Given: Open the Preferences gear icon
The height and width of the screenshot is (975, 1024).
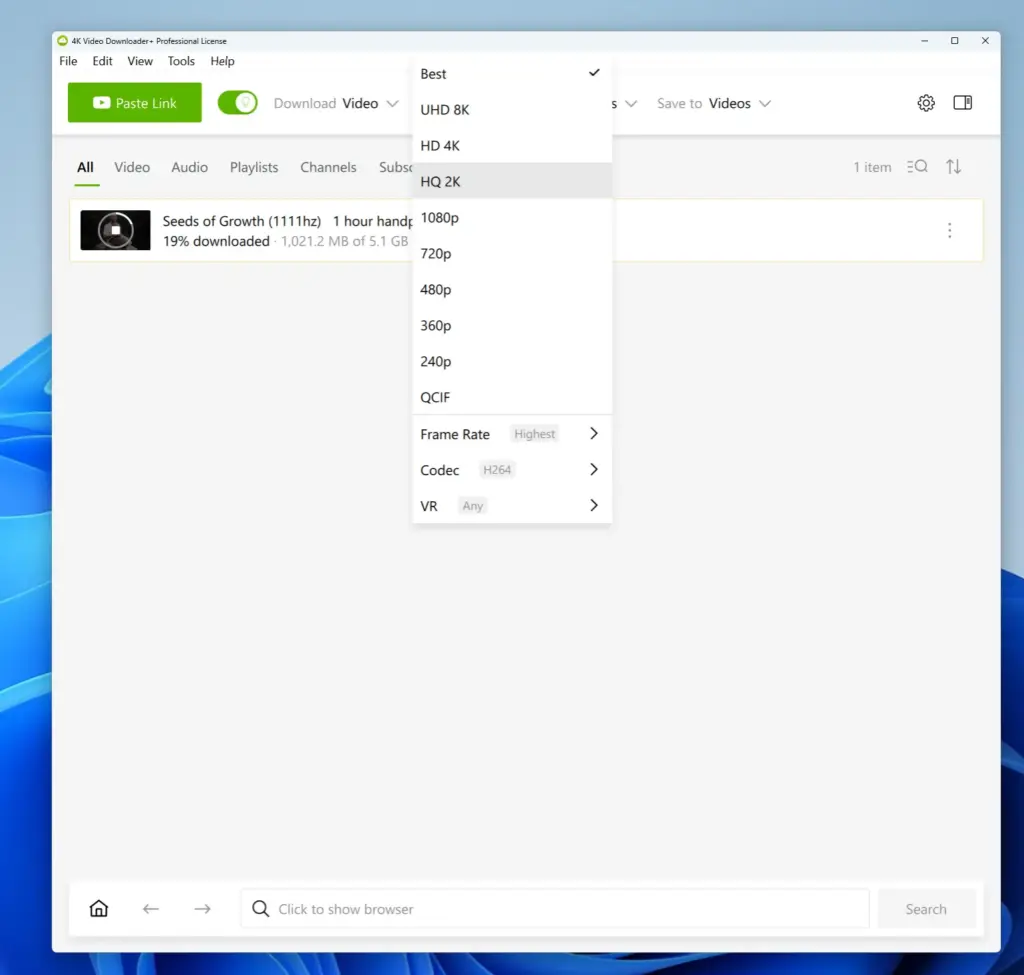Looking at the screenshot, I should [925, 103].
